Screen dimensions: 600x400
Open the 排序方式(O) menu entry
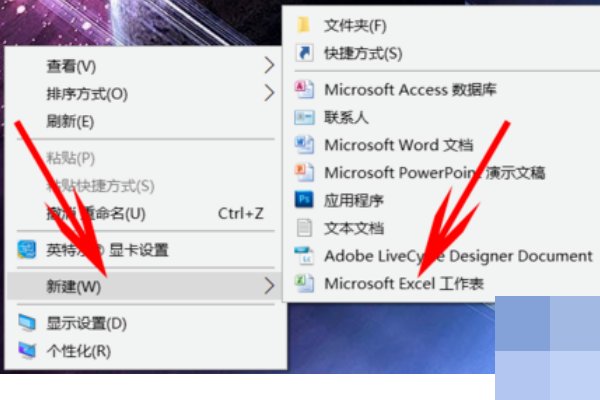[145, 93]
